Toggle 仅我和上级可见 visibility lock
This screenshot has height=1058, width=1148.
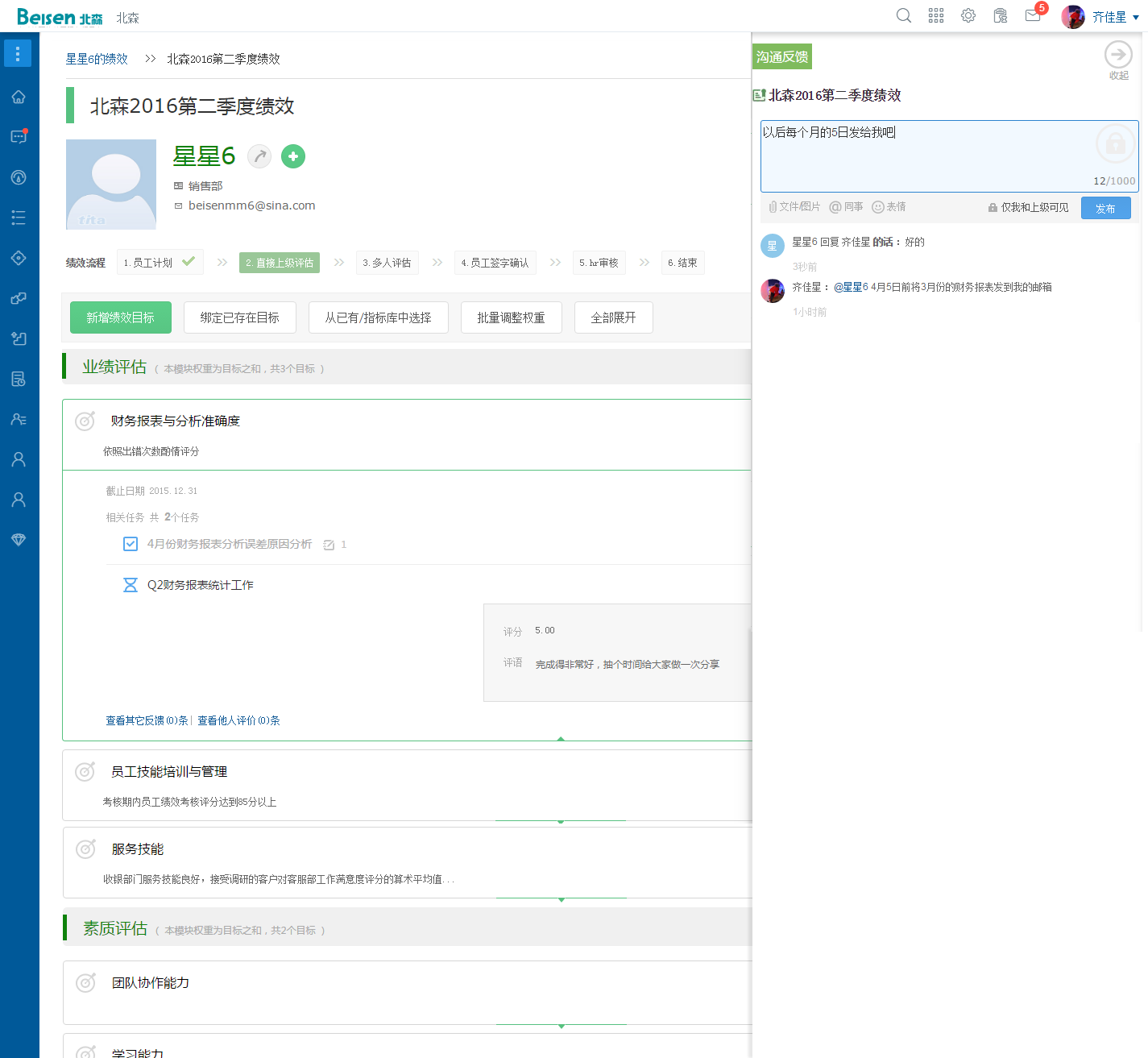(1028, 207)
